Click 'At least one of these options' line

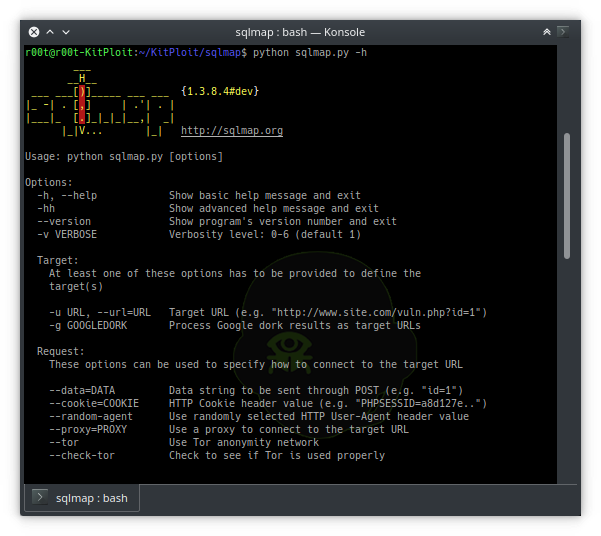[x=235, y=273]
